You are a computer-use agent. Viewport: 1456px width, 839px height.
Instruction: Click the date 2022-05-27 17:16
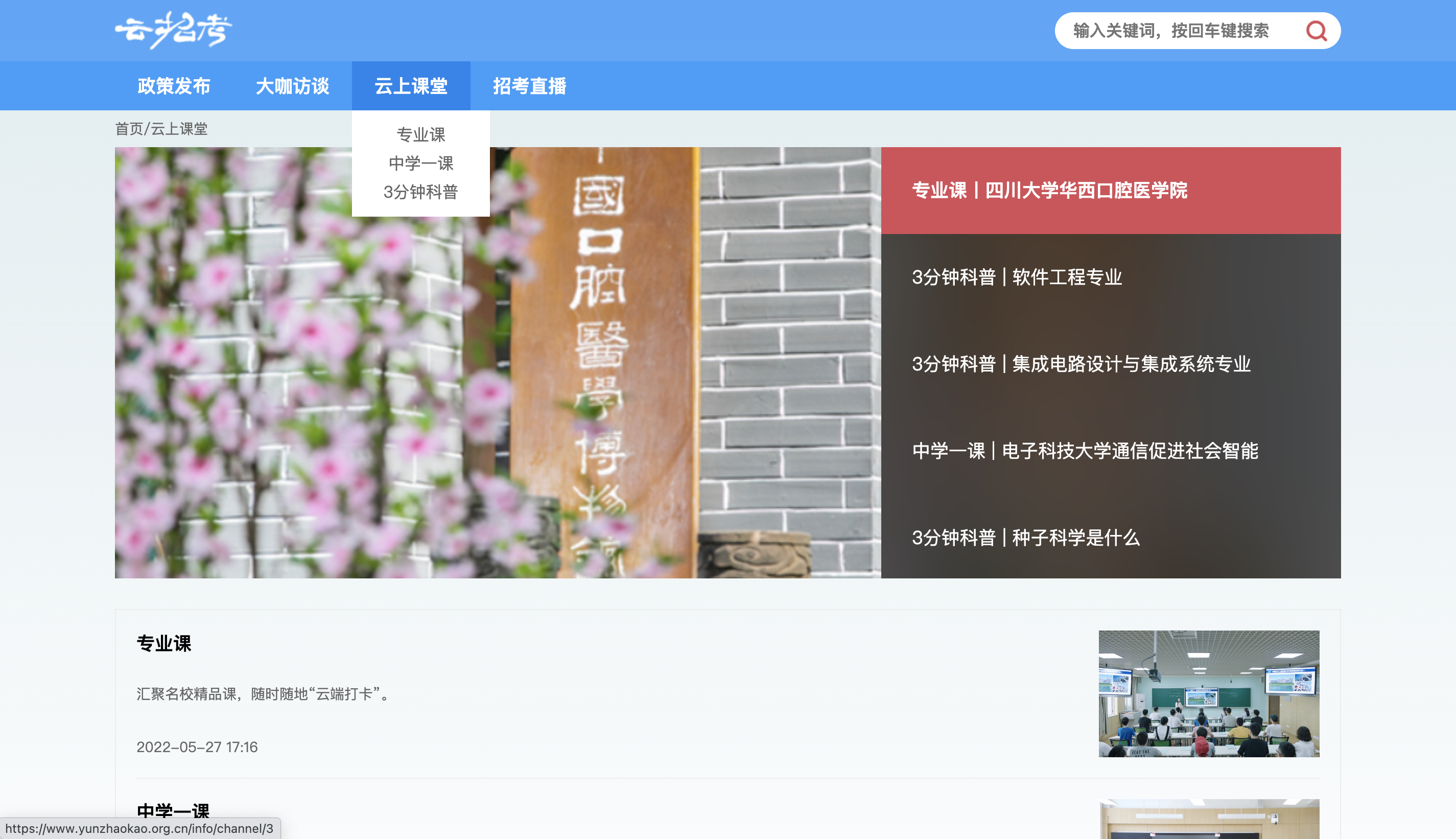197,747
